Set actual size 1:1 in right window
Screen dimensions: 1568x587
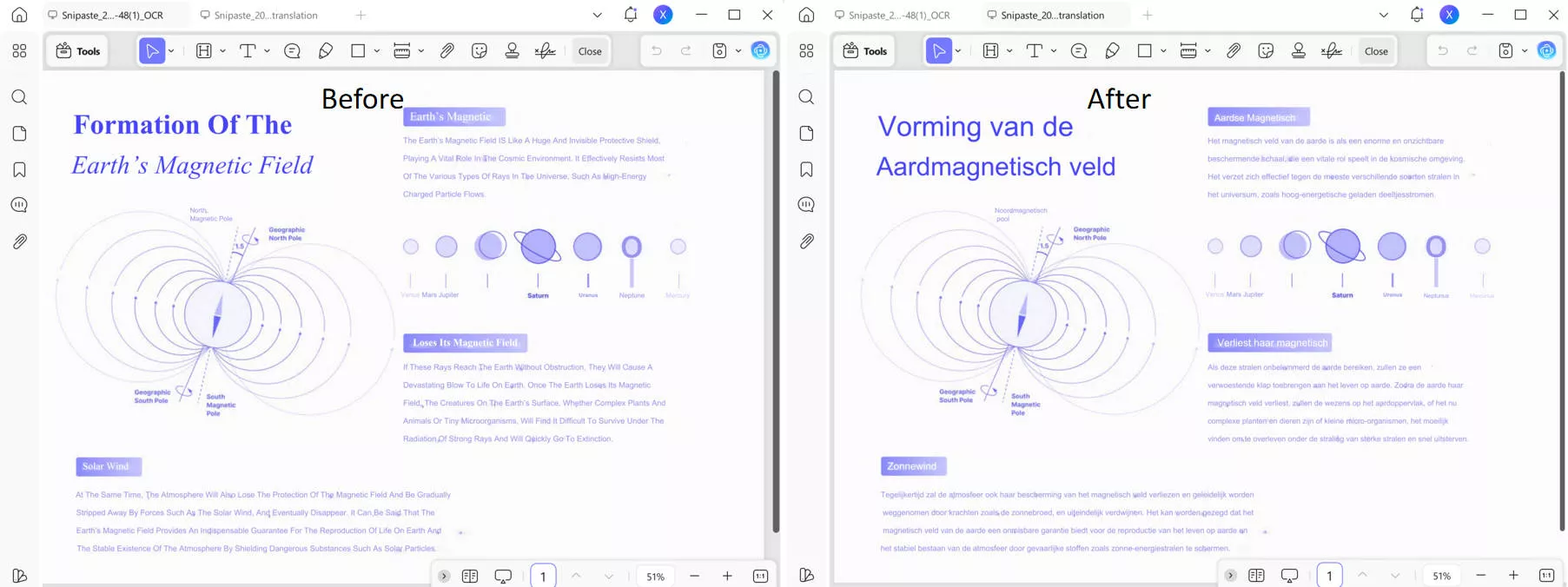pyautogui.click(x=1546, y=576)
